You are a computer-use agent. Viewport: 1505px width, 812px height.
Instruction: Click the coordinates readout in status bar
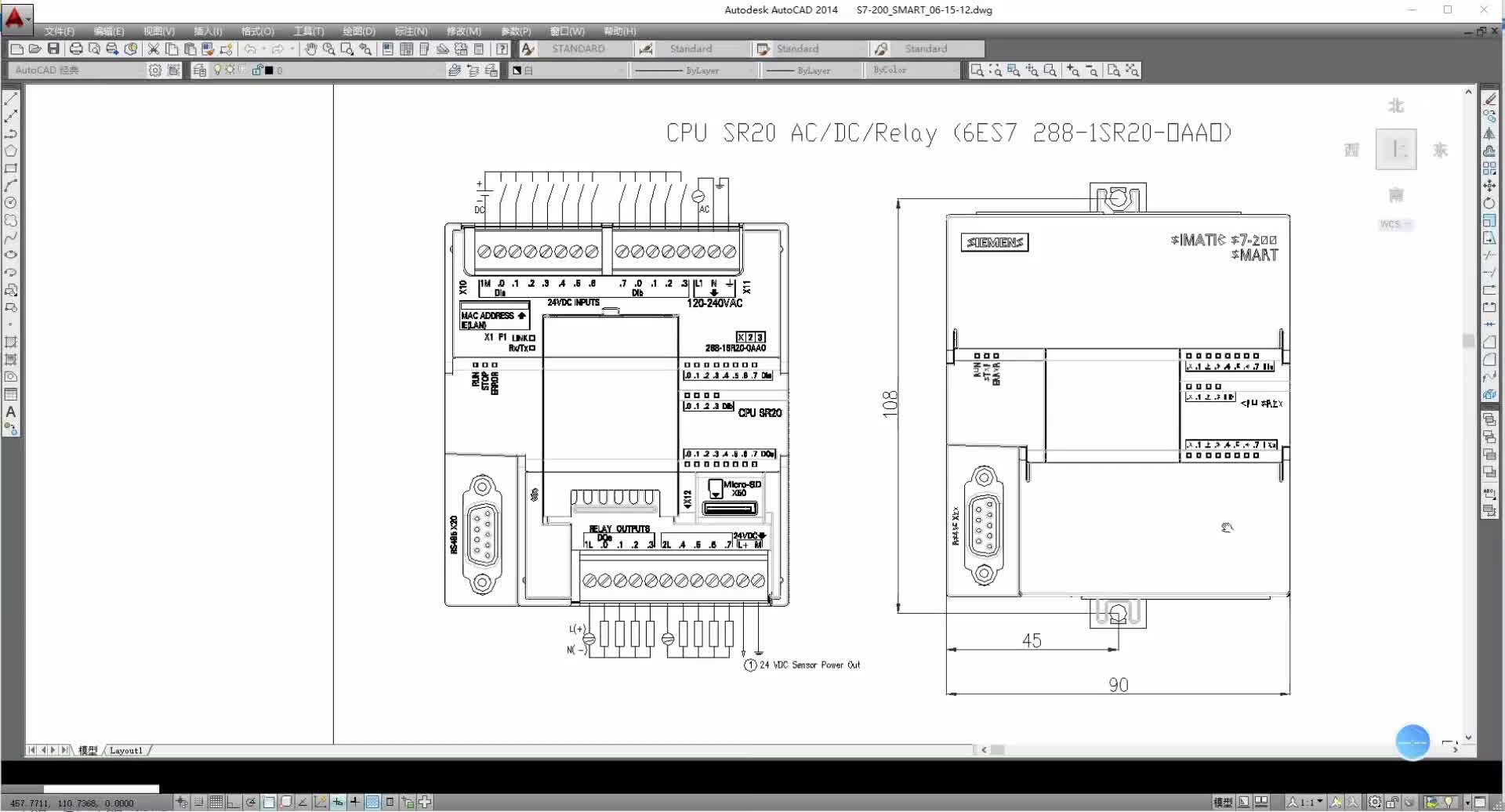point(72,803)
